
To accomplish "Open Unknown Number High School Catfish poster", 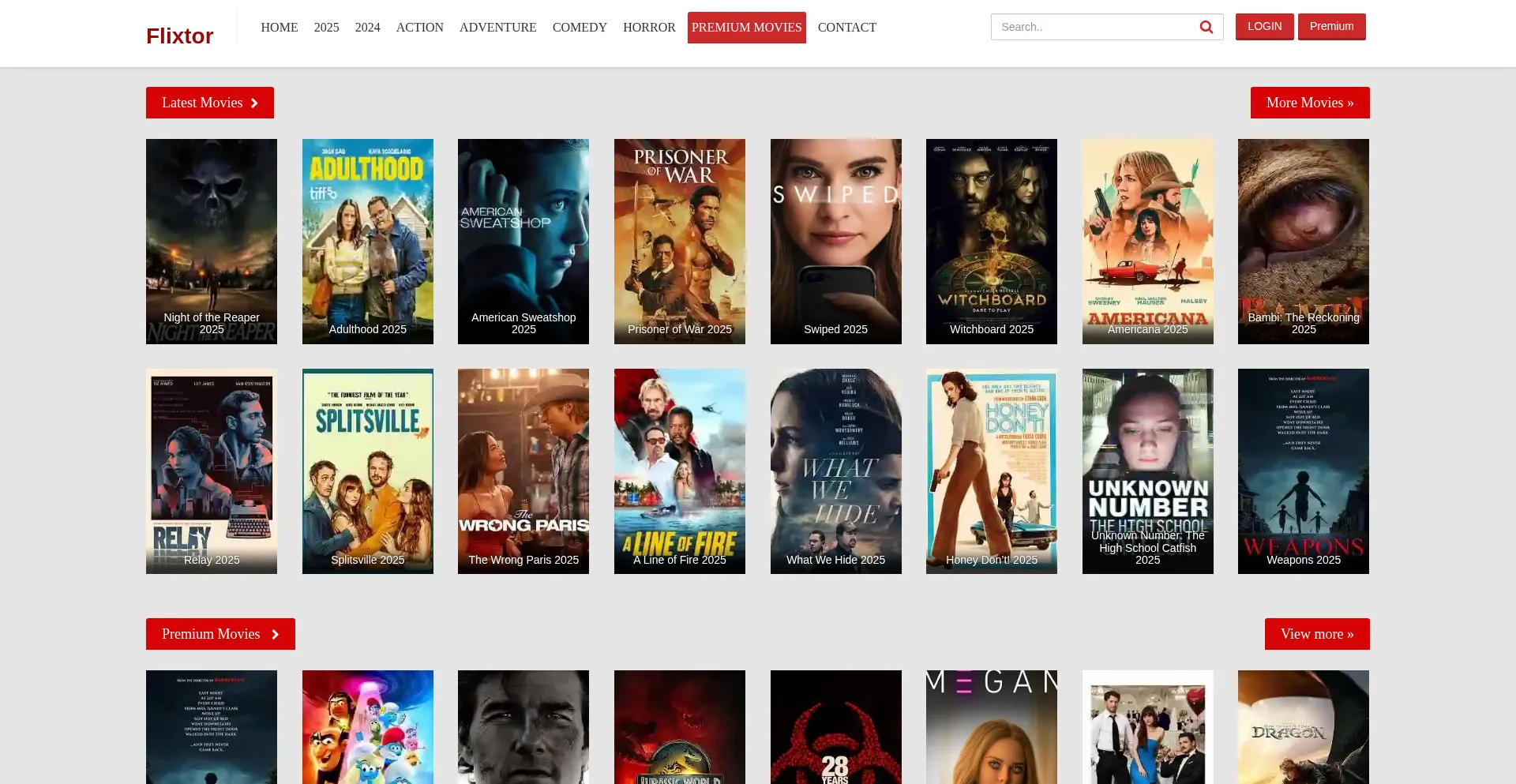I will coord(1148,471).
